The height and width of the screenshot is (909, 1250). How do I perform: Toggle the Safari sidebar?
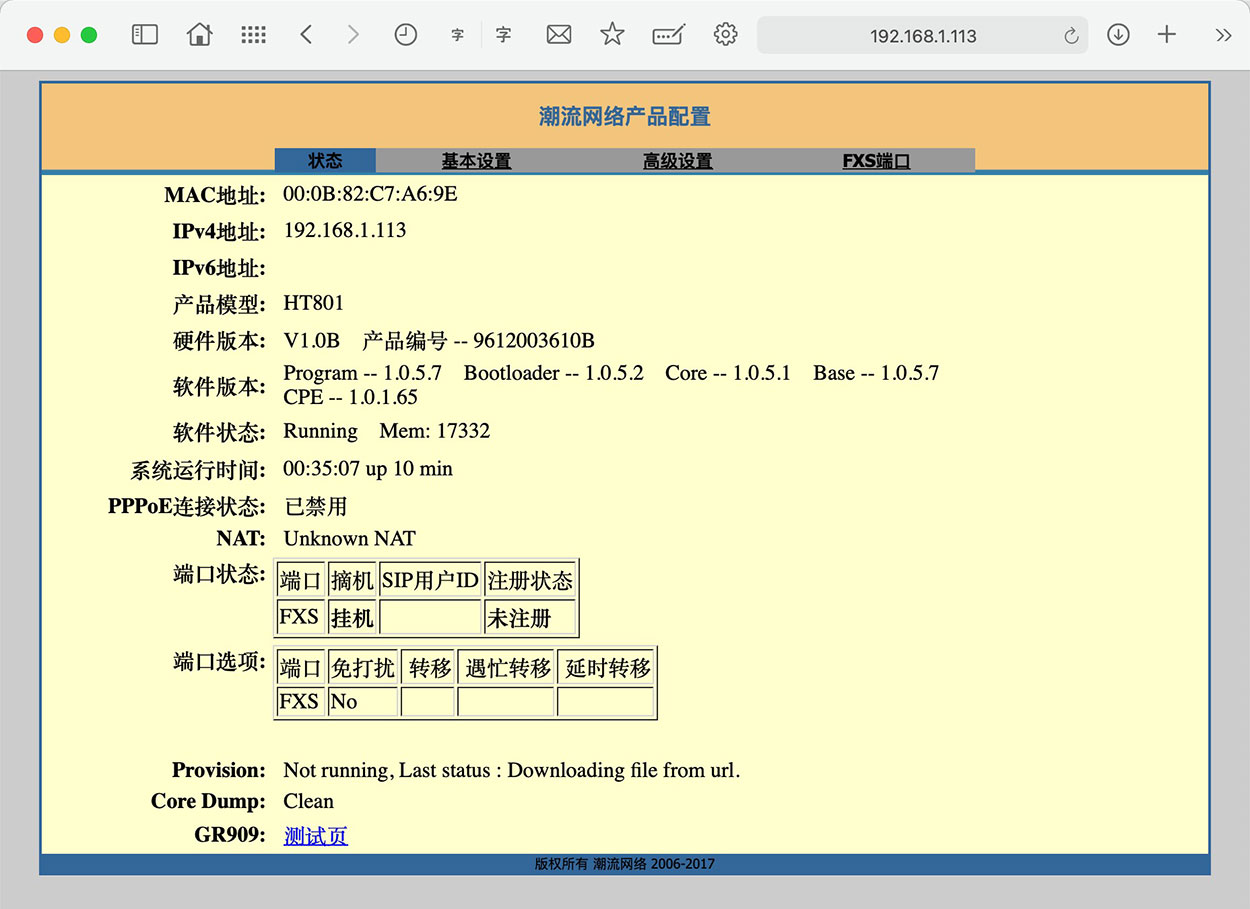145,35
